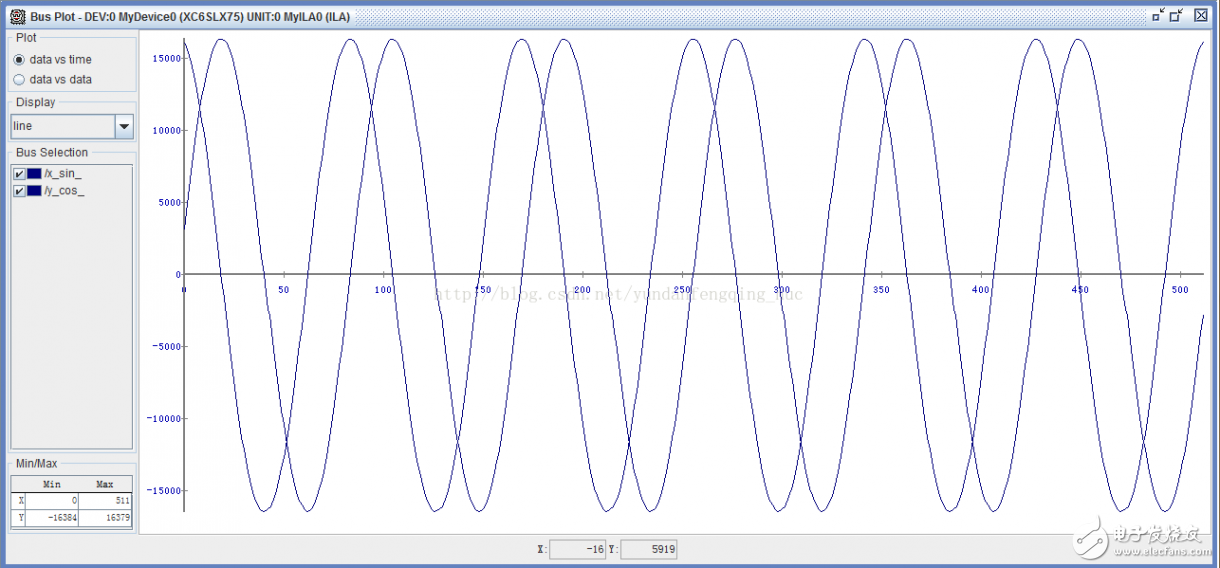The image size is (1220, 568).
Task: Click the /x_sin_ color swatch
Action: (35, 174)
